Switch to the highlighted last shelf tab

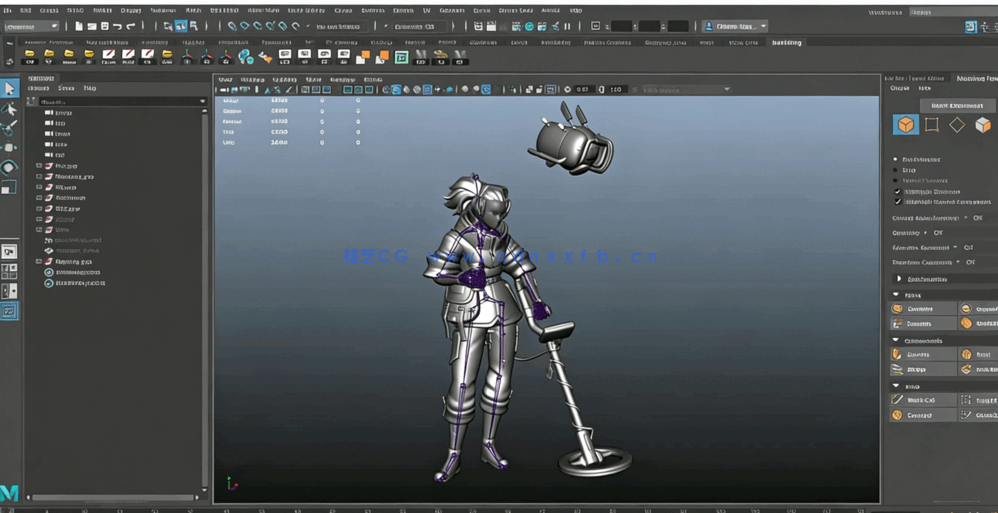pos(787,43)
